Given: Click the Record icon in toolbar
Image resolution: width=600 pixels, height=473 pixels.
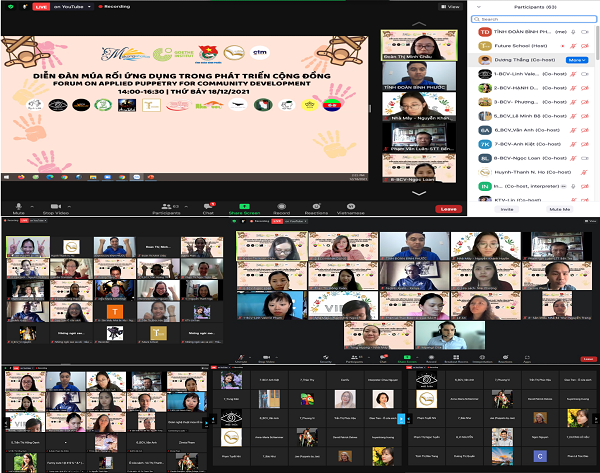Looking at the screenshot, I should 281,207.
